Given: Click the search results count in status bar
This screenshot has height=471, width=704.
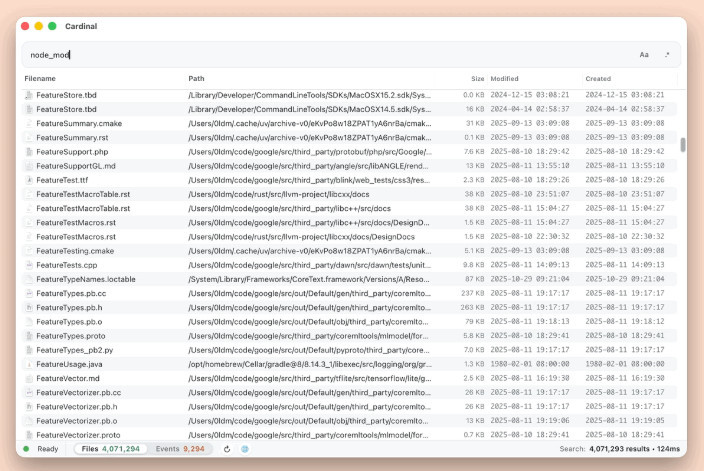Looking at the screenshot, I should 619,449.
